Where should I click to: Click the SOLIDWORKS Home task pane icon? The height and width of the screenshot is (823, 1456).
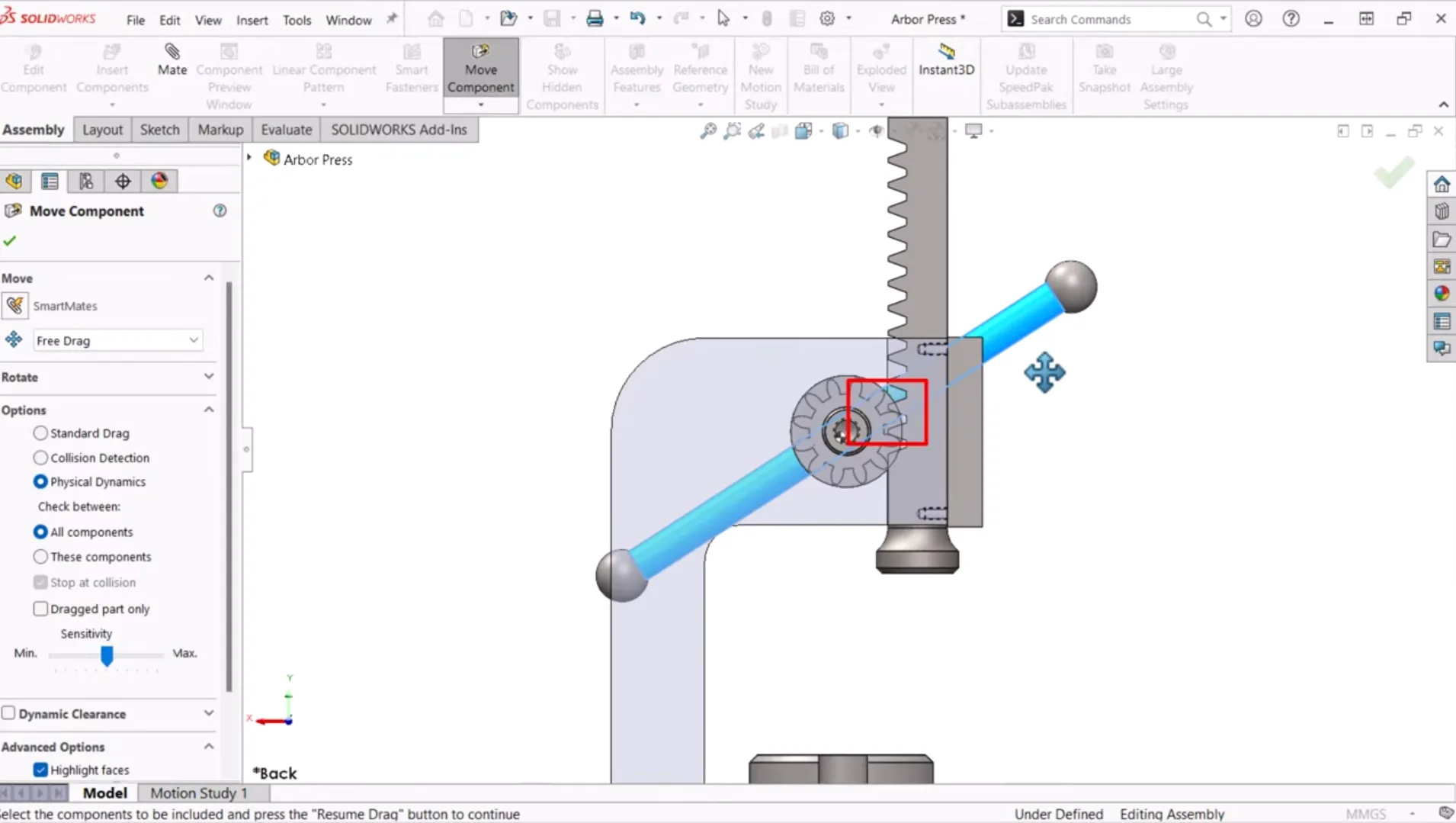(1441, 185)
